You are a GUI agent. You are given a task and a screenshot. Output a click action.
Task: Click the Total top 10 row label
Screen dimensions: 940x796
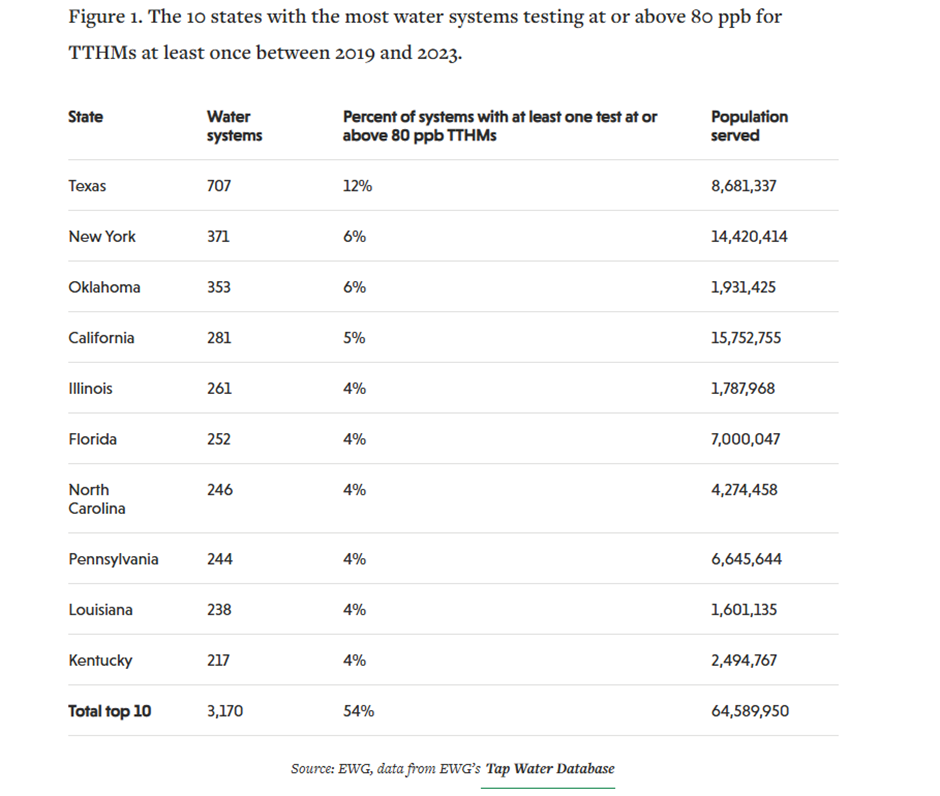pyautogui.click(x=110, y=711)
